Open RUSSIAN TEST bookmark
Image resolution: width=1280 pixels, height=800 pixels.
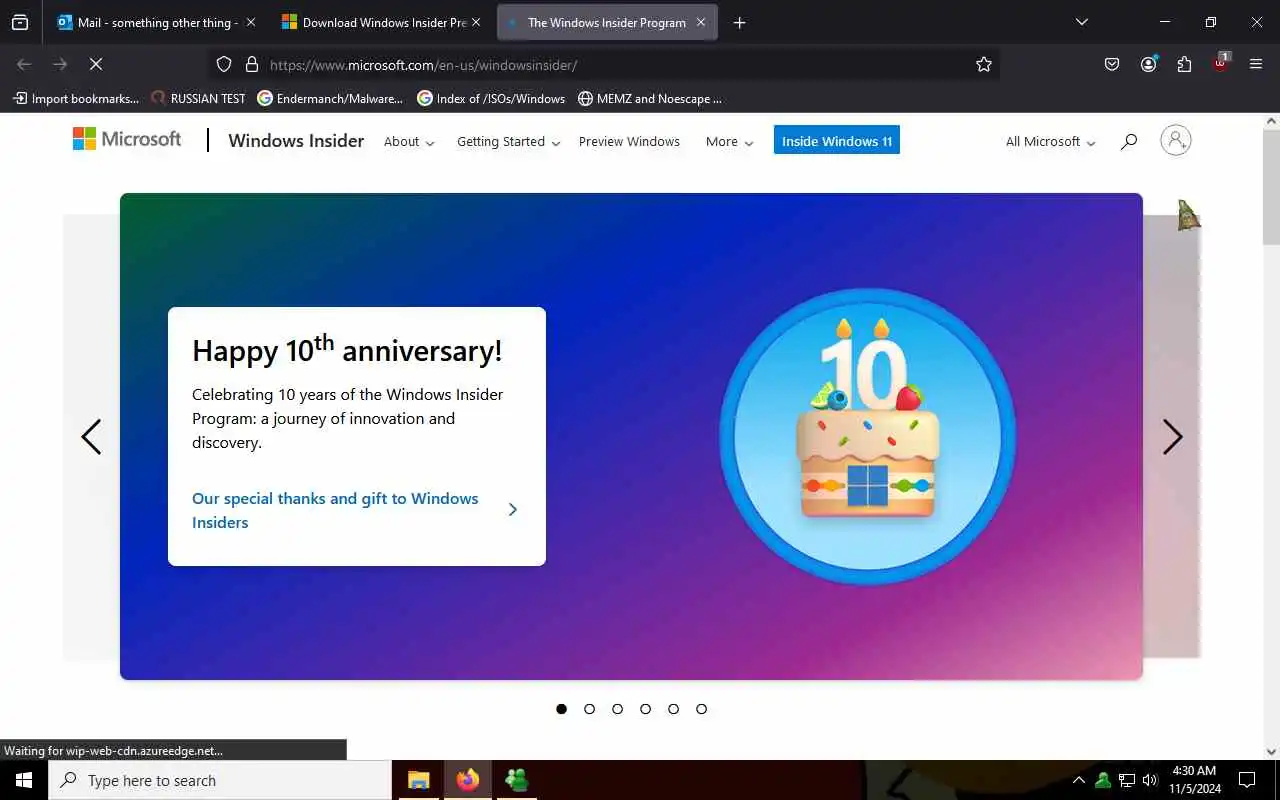[x=198, y=98]
